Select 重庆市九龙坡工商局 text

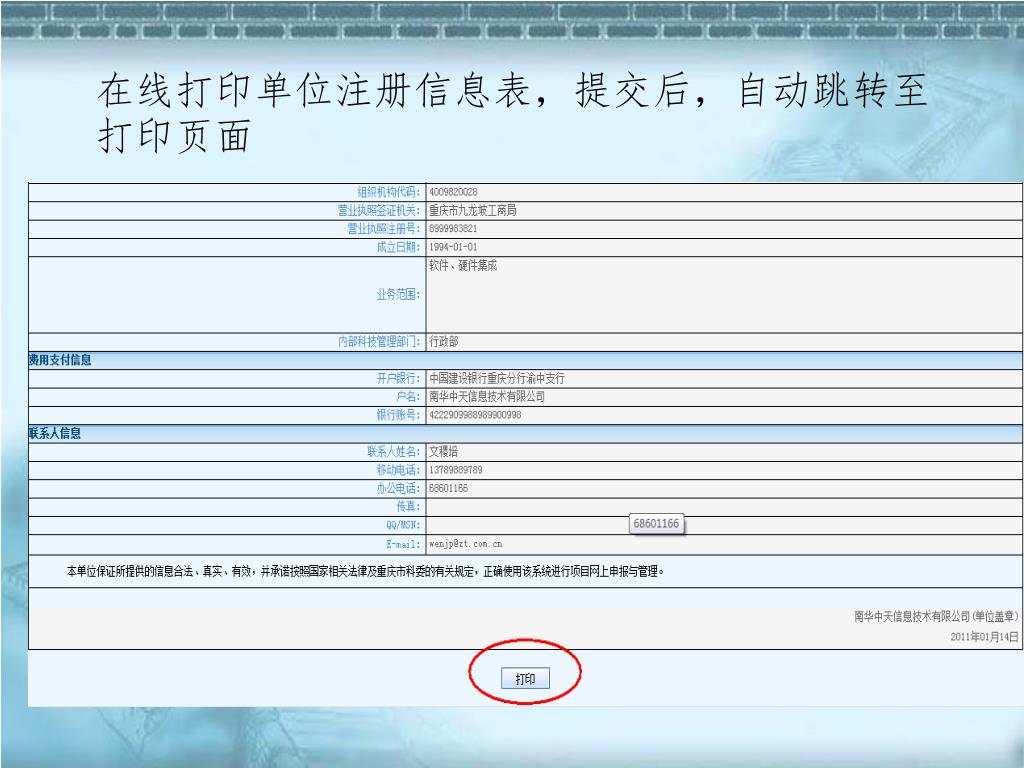(473, 210)
